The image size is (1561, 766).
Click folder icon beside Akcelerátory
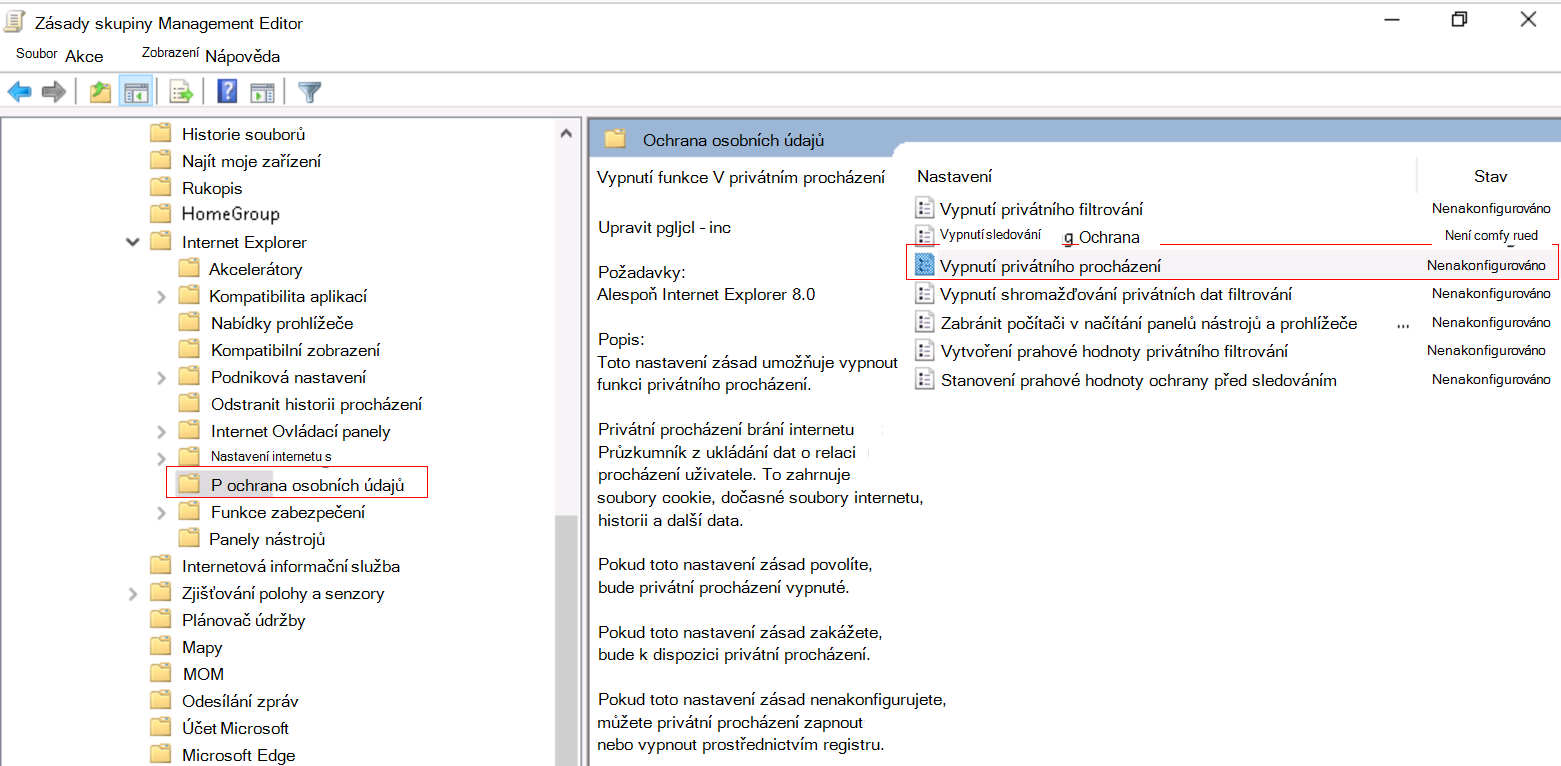(189, 269)
